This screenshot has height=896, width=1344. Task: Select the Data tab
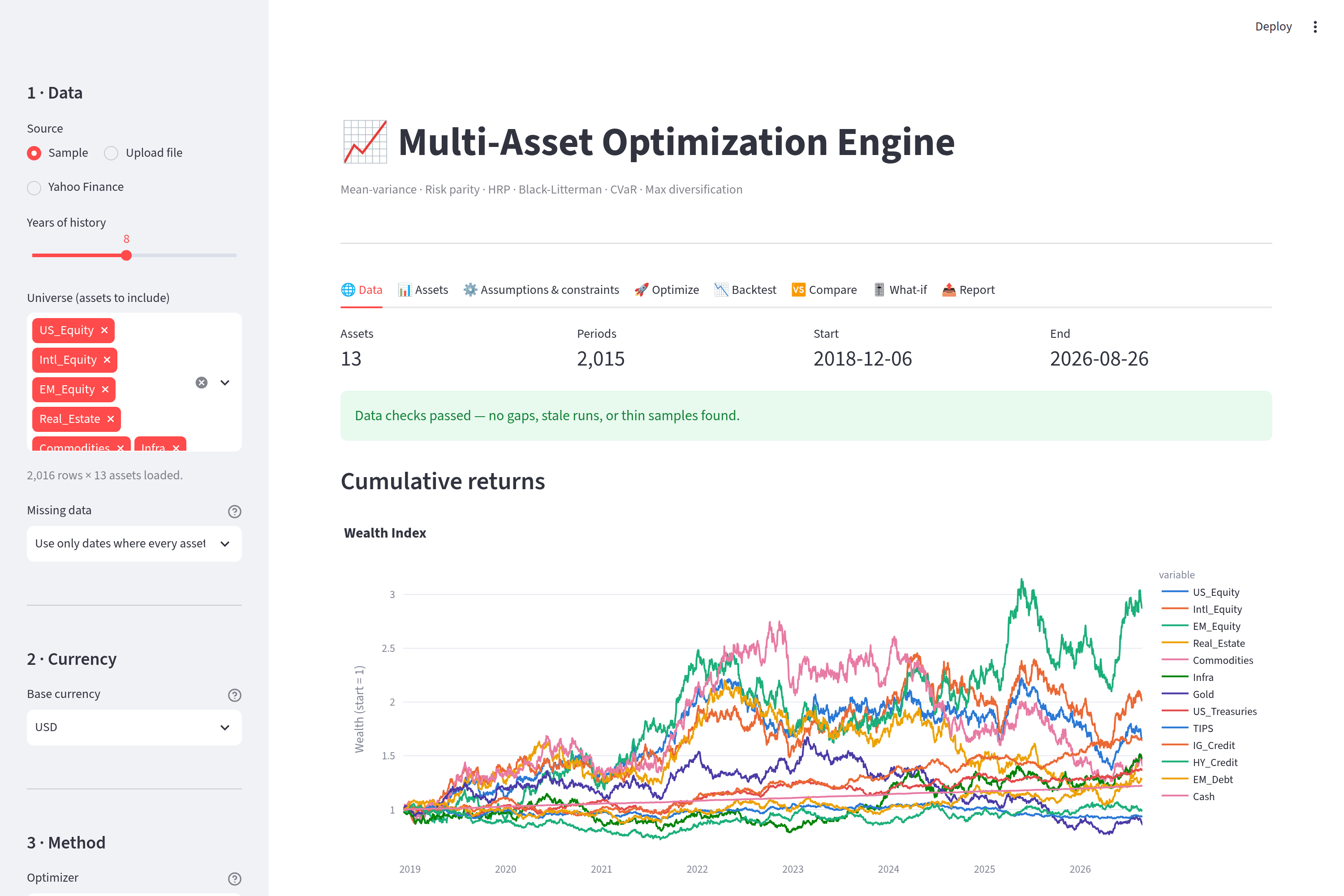tap(362, 290)
